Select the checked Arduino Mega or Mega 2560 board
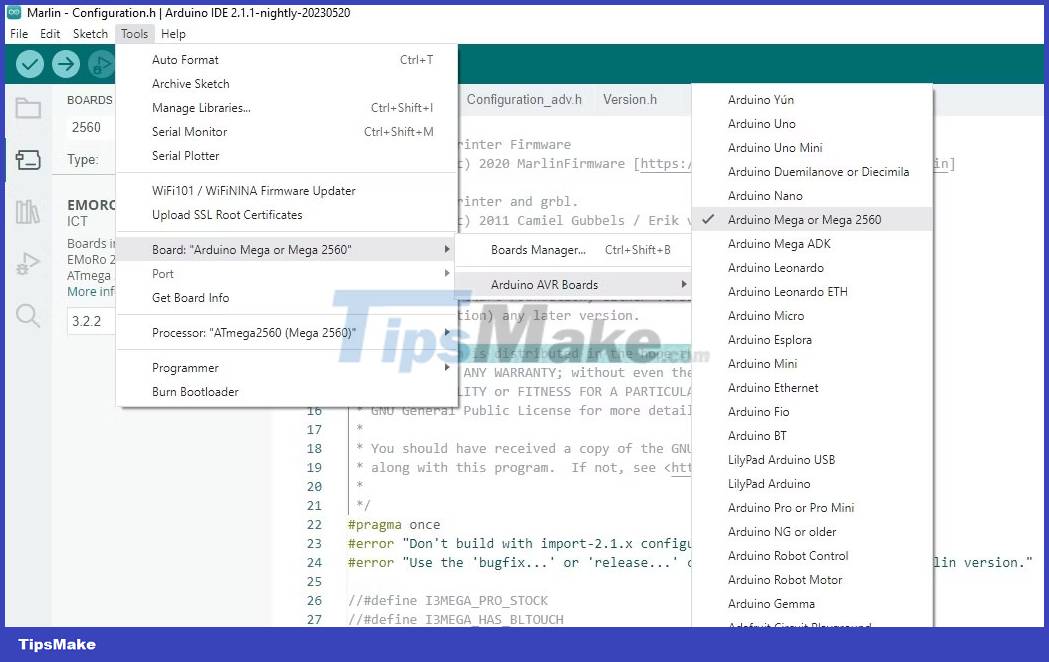The image size is (1049, 662). [804, 220]
